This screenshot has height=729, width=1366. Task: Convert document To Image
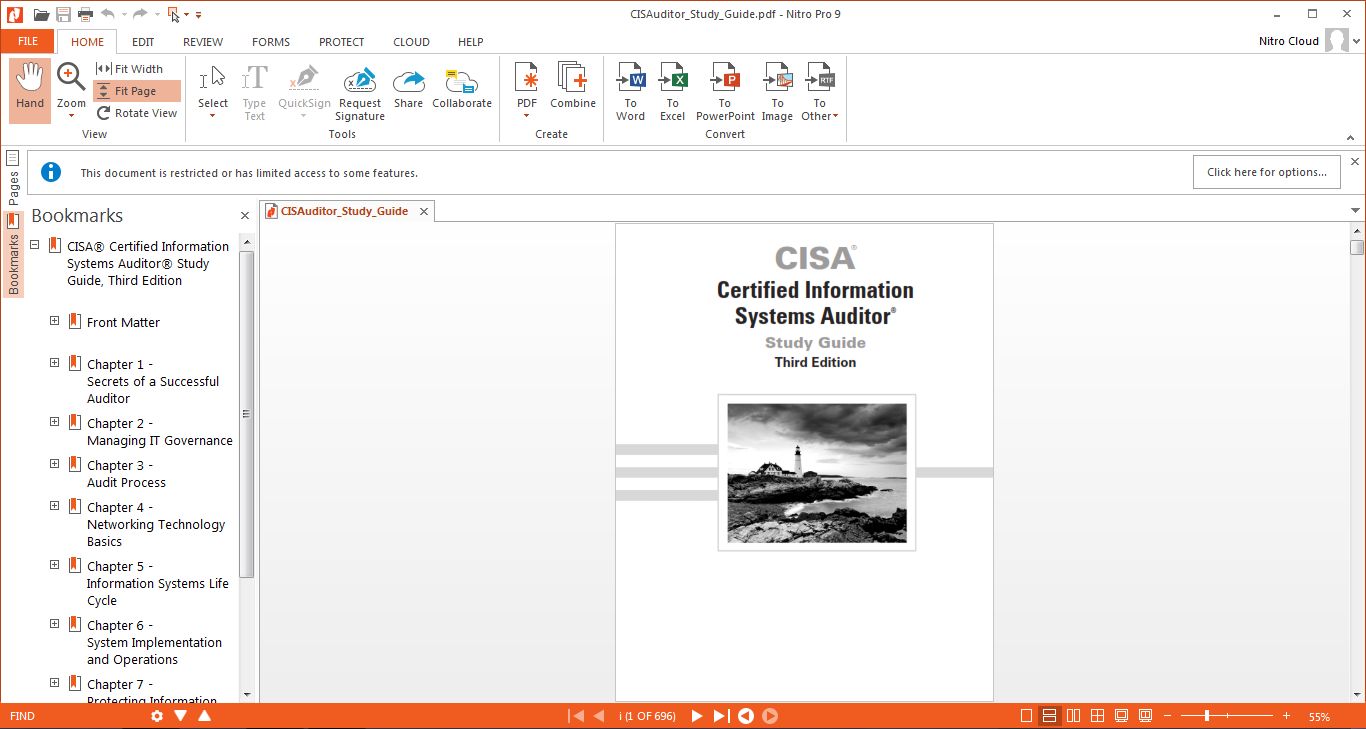[x=777, y=92]
